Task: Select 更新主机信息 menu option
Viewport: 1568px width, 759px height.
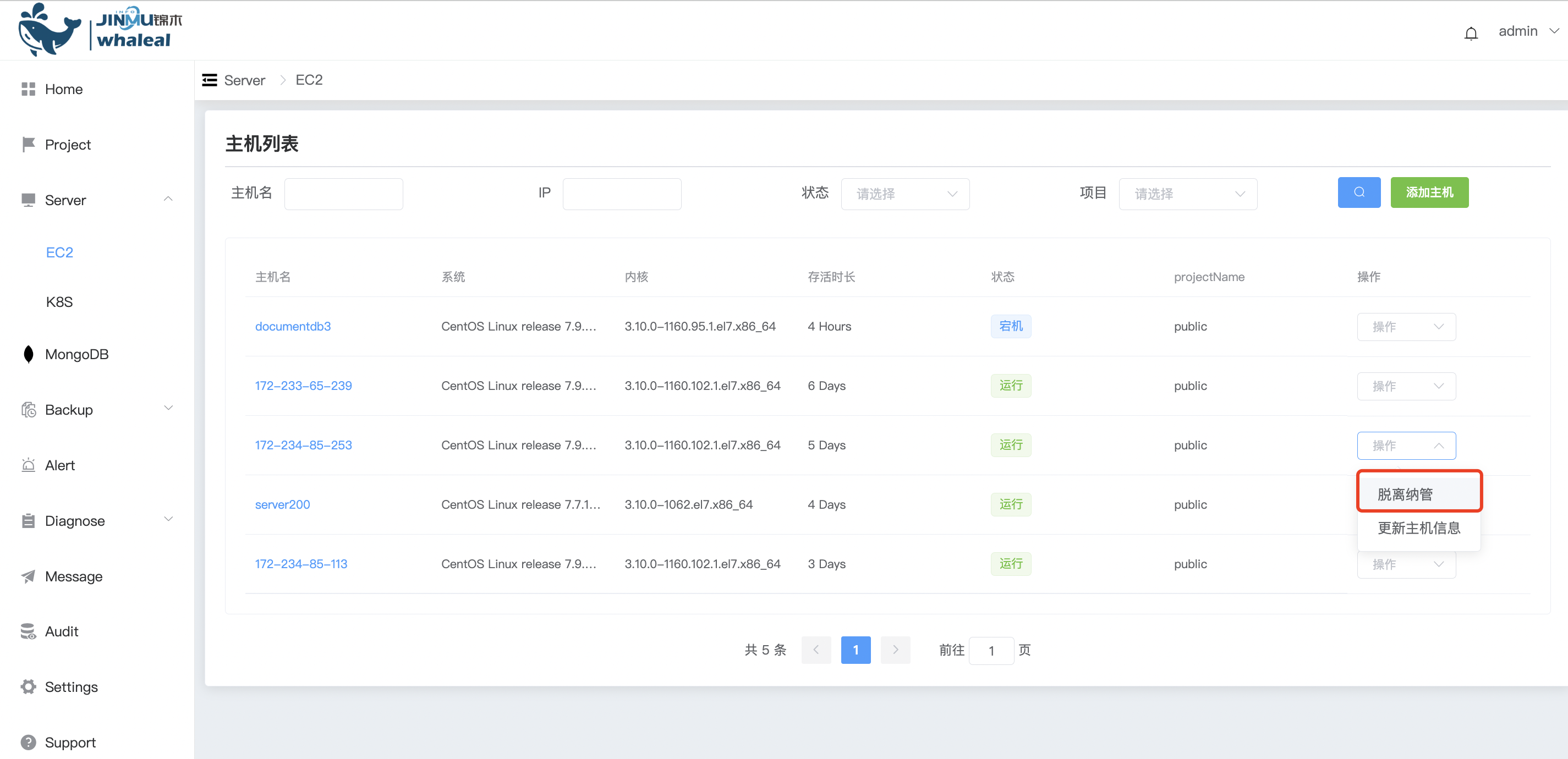Action: (x=1419, y=527)
